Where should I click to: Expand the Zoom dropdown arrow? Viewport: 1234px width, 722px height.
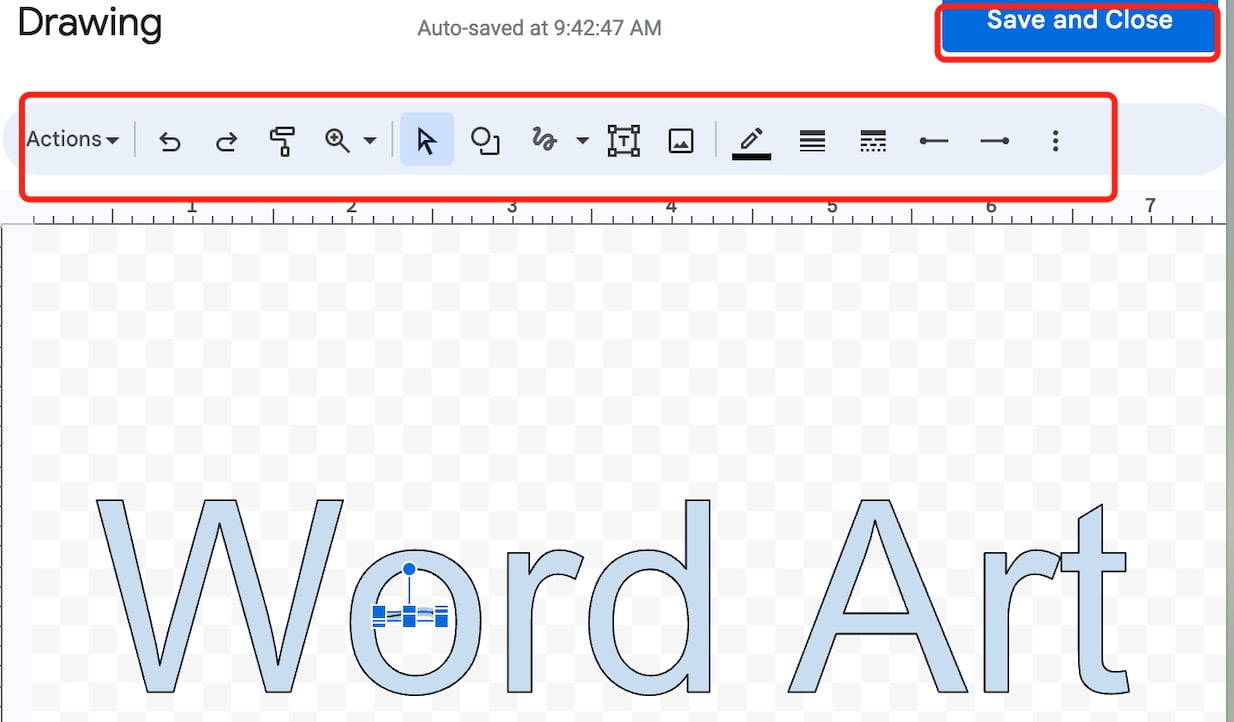point(370,141)
